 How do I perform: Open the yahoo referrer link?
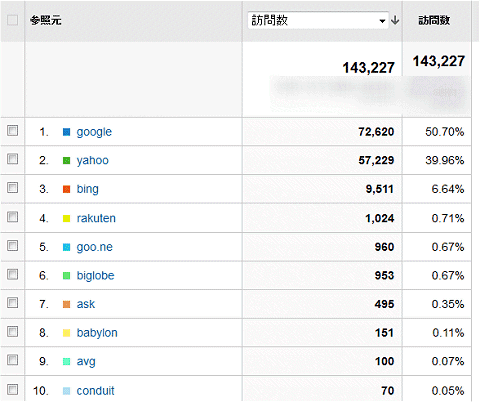pos(92,160)
